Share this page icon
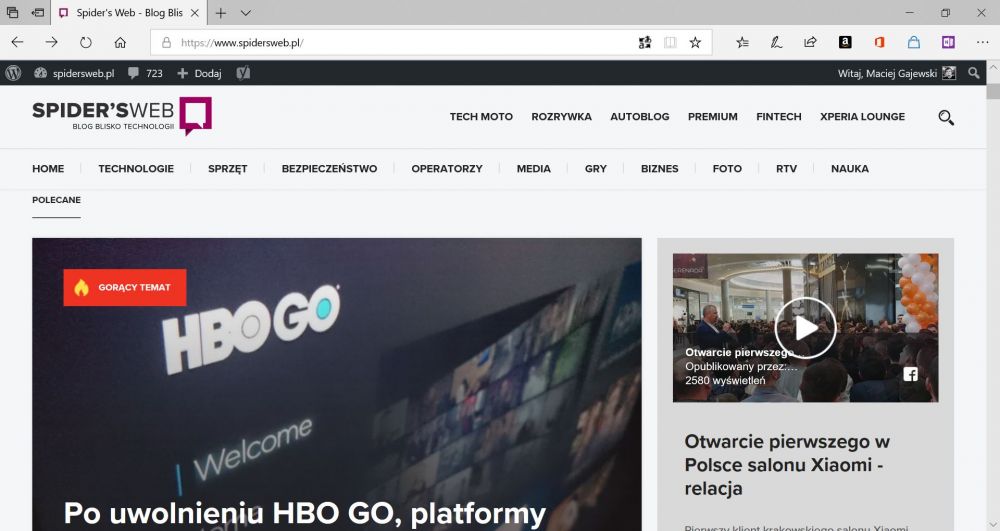 point(810,43)
